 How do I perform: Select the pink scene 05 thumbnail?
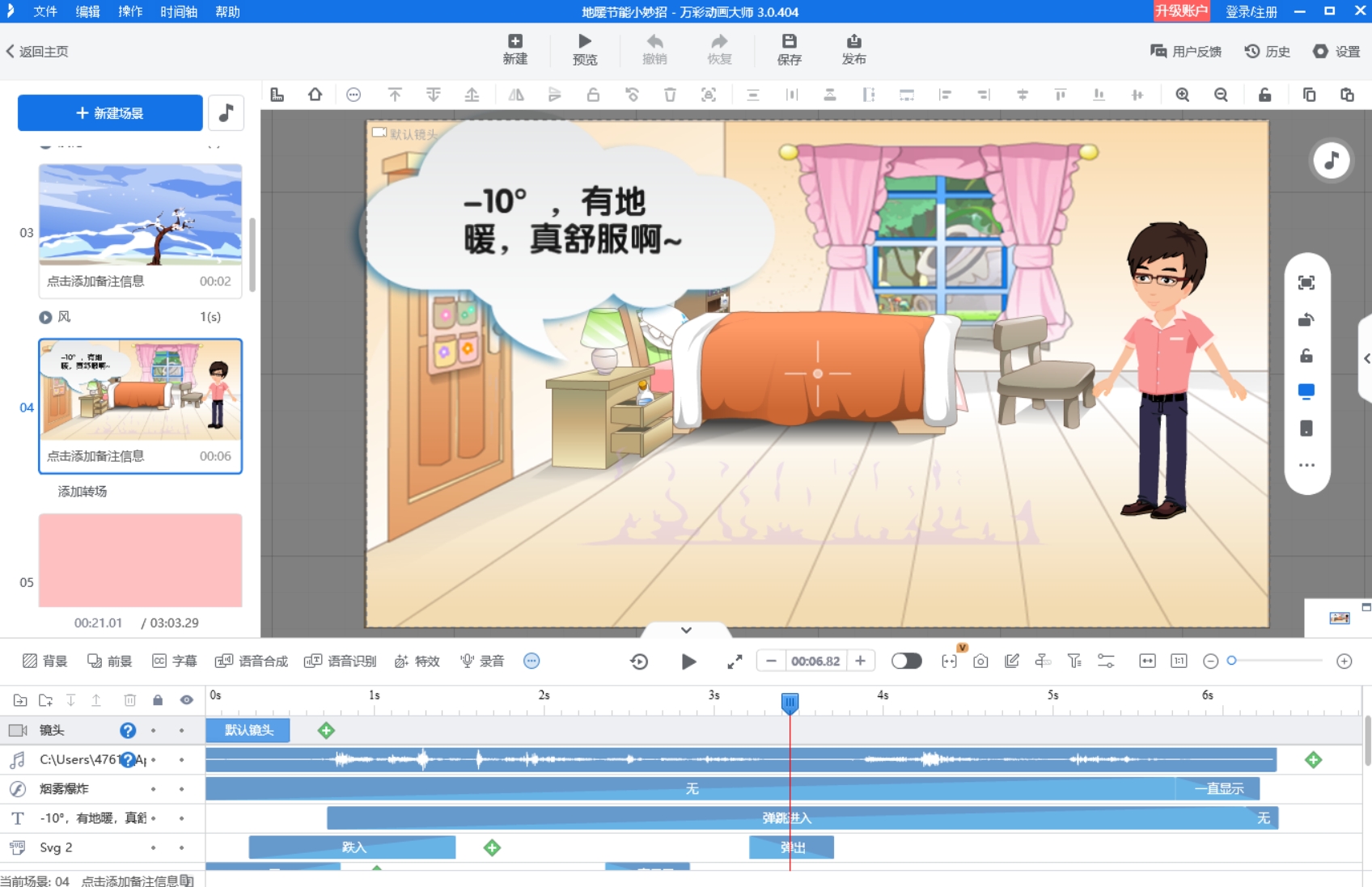(140, 560)
